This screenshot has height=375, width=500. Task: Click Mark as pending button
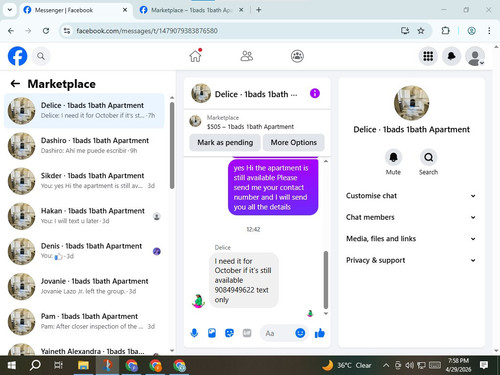click(x=225, y=142)
